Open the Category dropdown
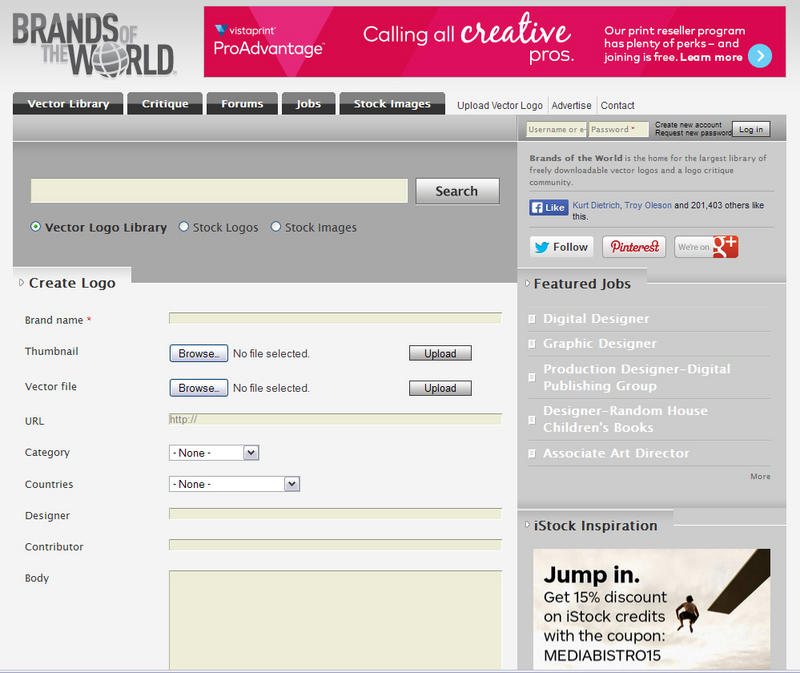This screenshot has height=673, width=800. point(214,453)
